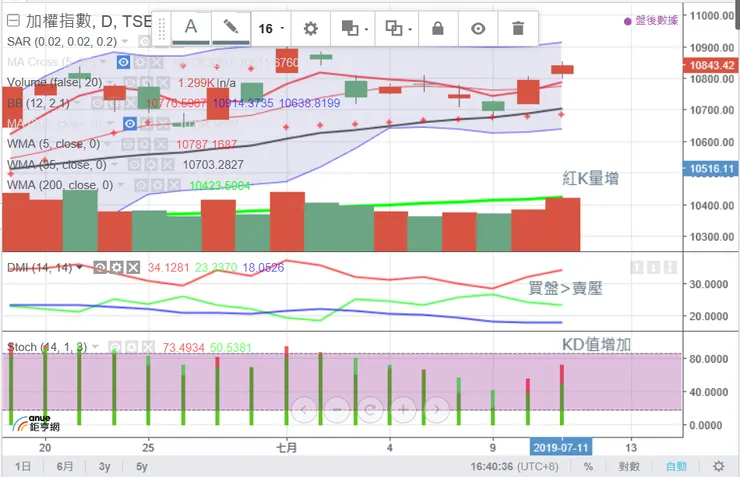The width and height of the screenshot is (740, 477).
Task: Select the 3y time range
Action: [104, 467]
